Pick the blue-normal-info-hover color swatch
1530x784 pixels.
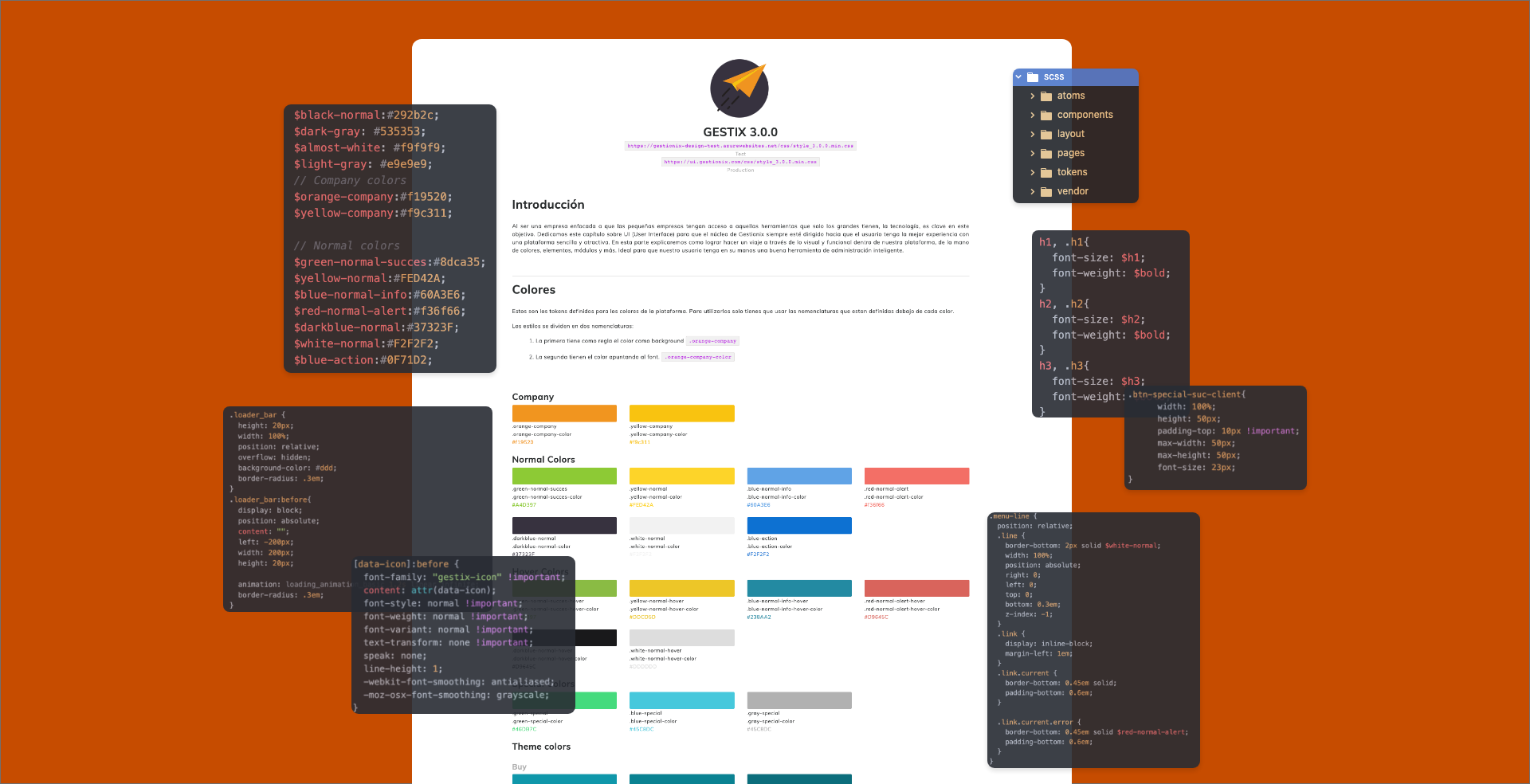[x=799, y=588]
